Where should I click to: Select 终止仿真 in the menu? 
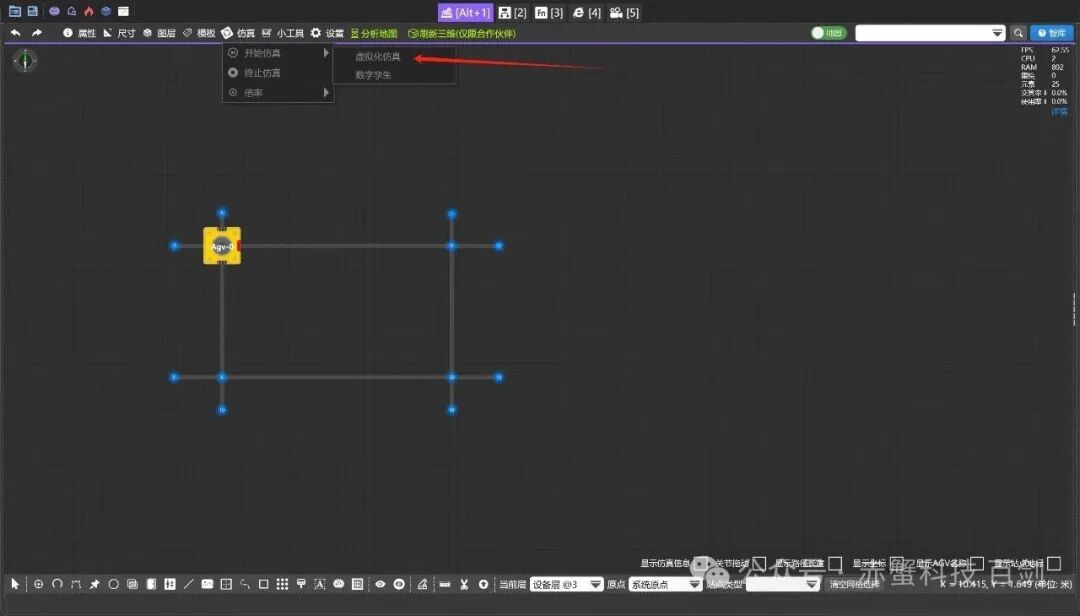[x=278, y=72]
